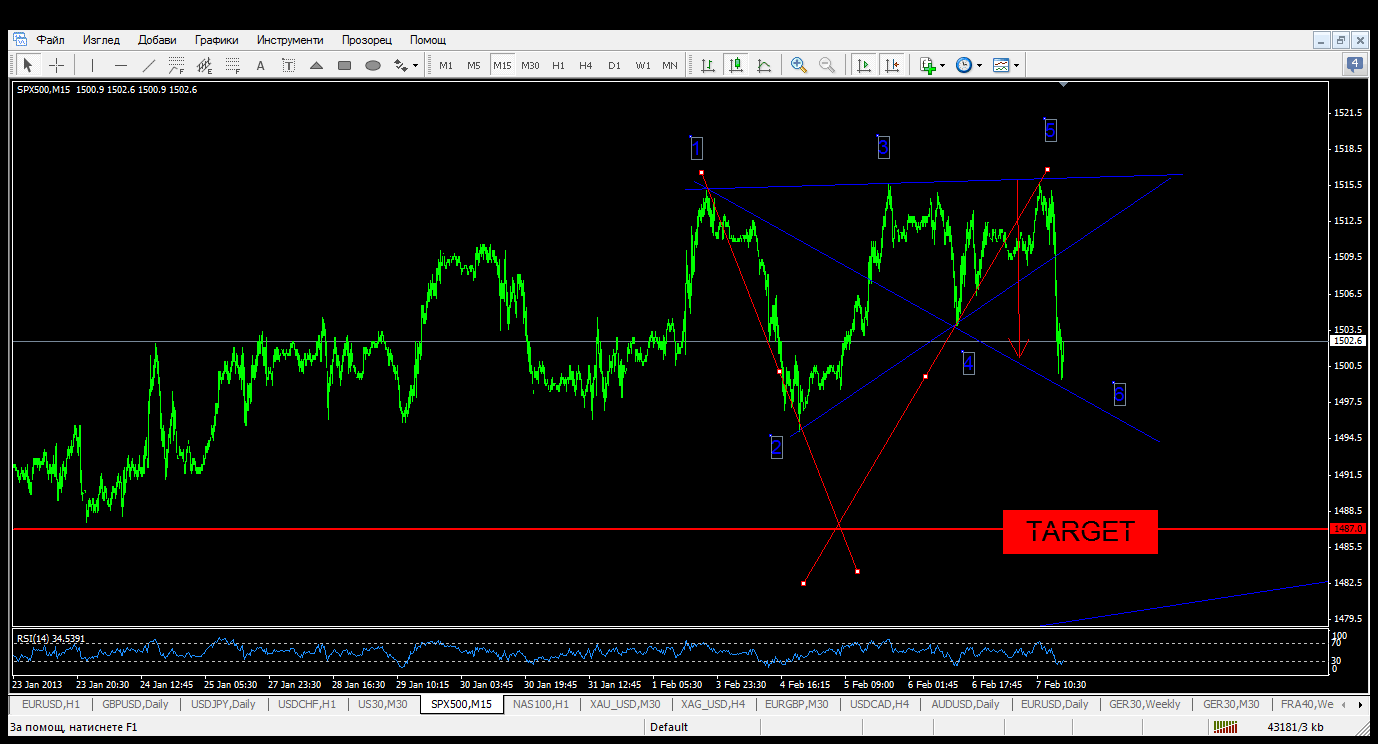Viewport: 1378px width, 744px height.
Task: Switch to XAU_USD,M30 chart tab
Action: (625, 704)
